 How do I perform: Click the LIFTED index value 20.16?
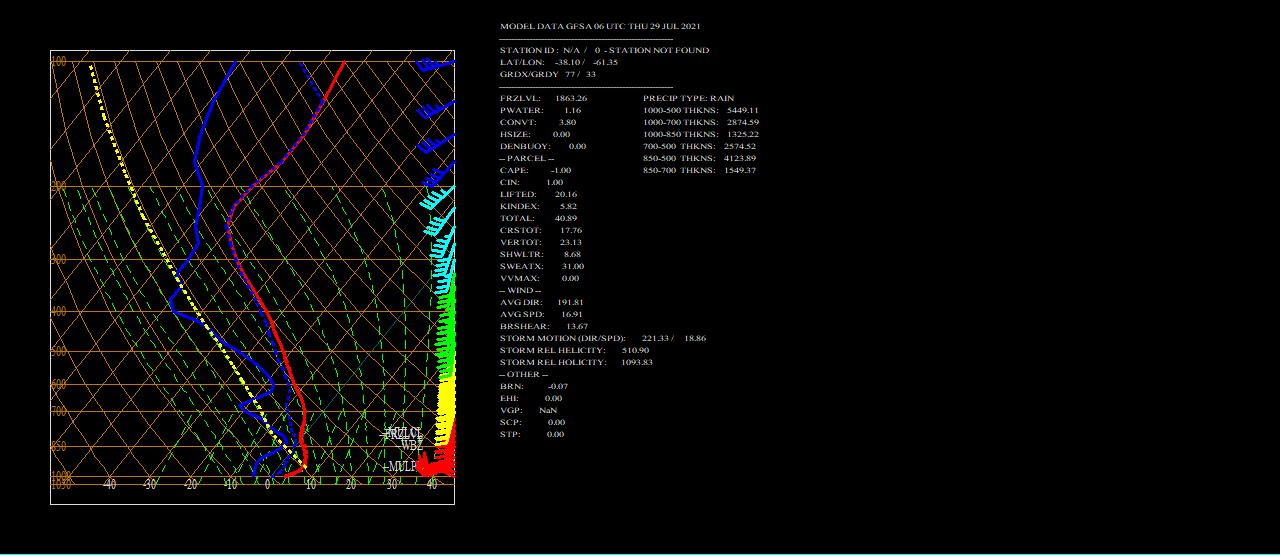(x=565, y=194)
